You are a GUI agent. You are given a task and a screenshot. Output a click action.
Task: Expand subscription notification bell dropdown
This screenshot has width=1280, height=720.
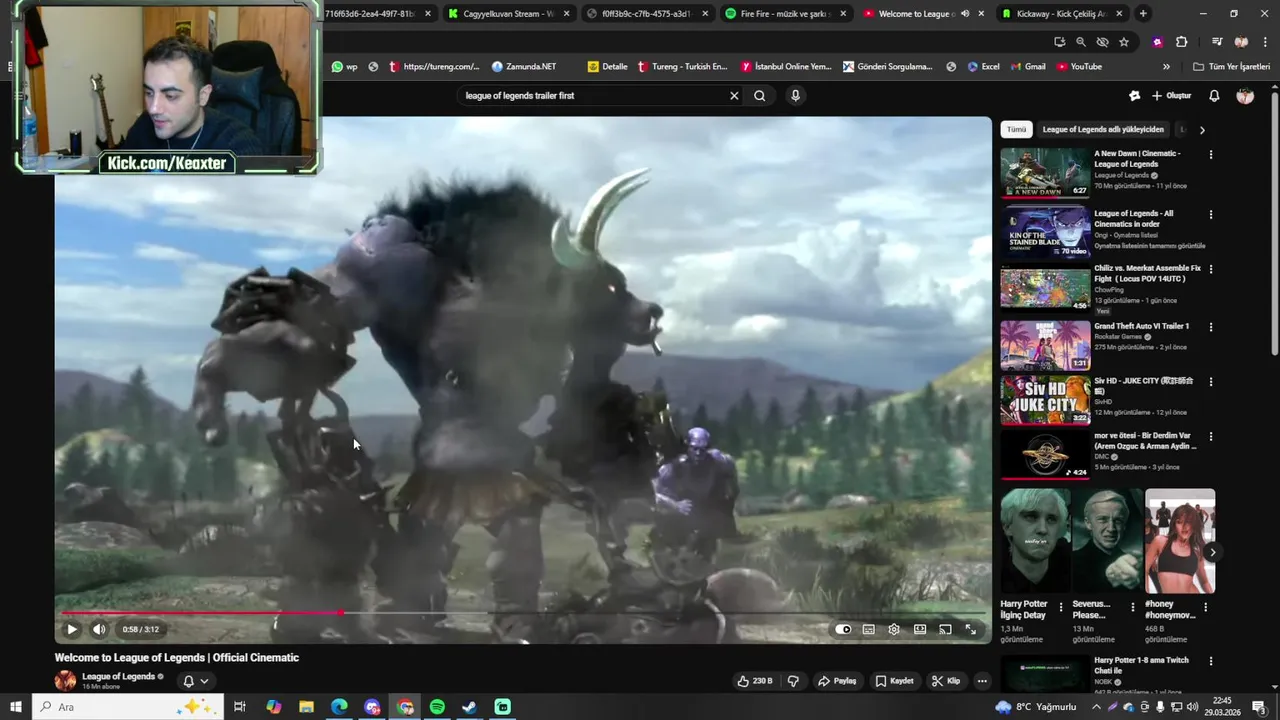click(196, 681)
